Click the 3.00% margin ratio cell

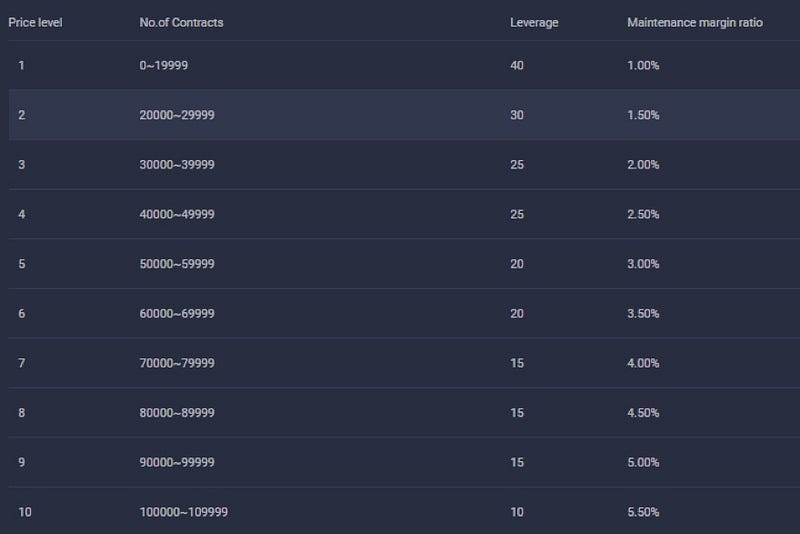click(643, 264)
